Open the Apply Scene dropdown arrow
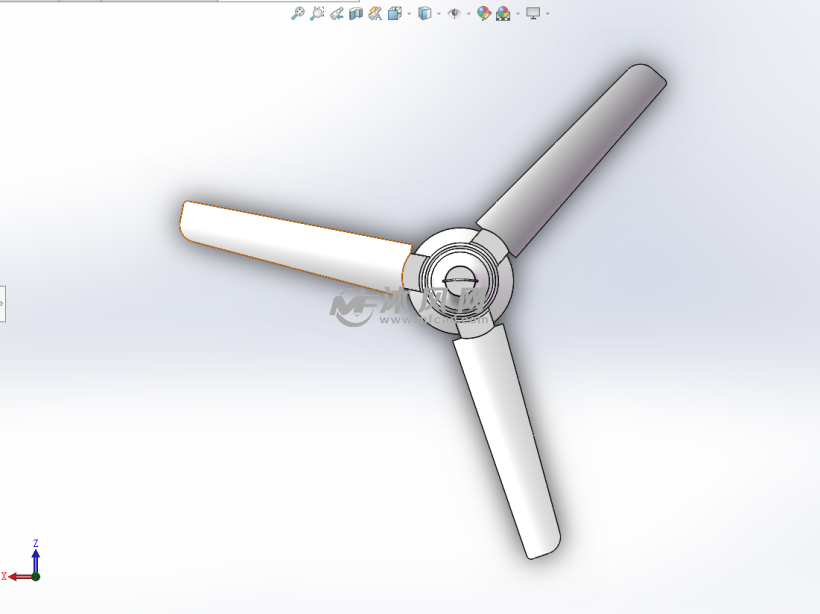Viewport: 820px width, 614px height. pos(517,14)
